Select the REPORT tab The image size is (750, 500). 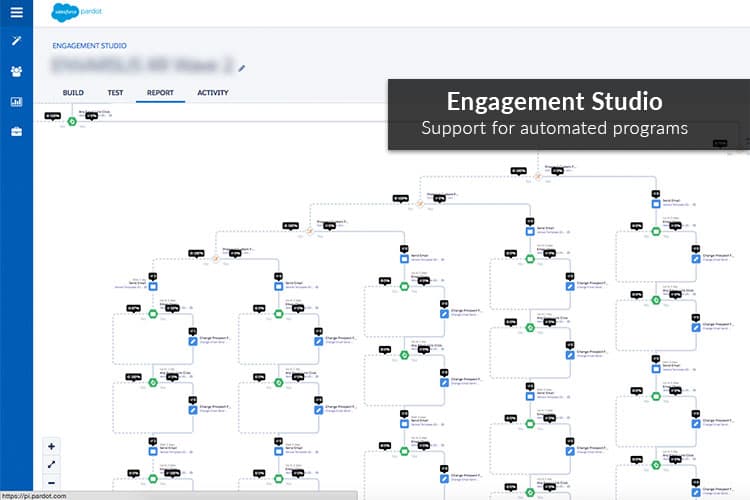tap(160, 93)
